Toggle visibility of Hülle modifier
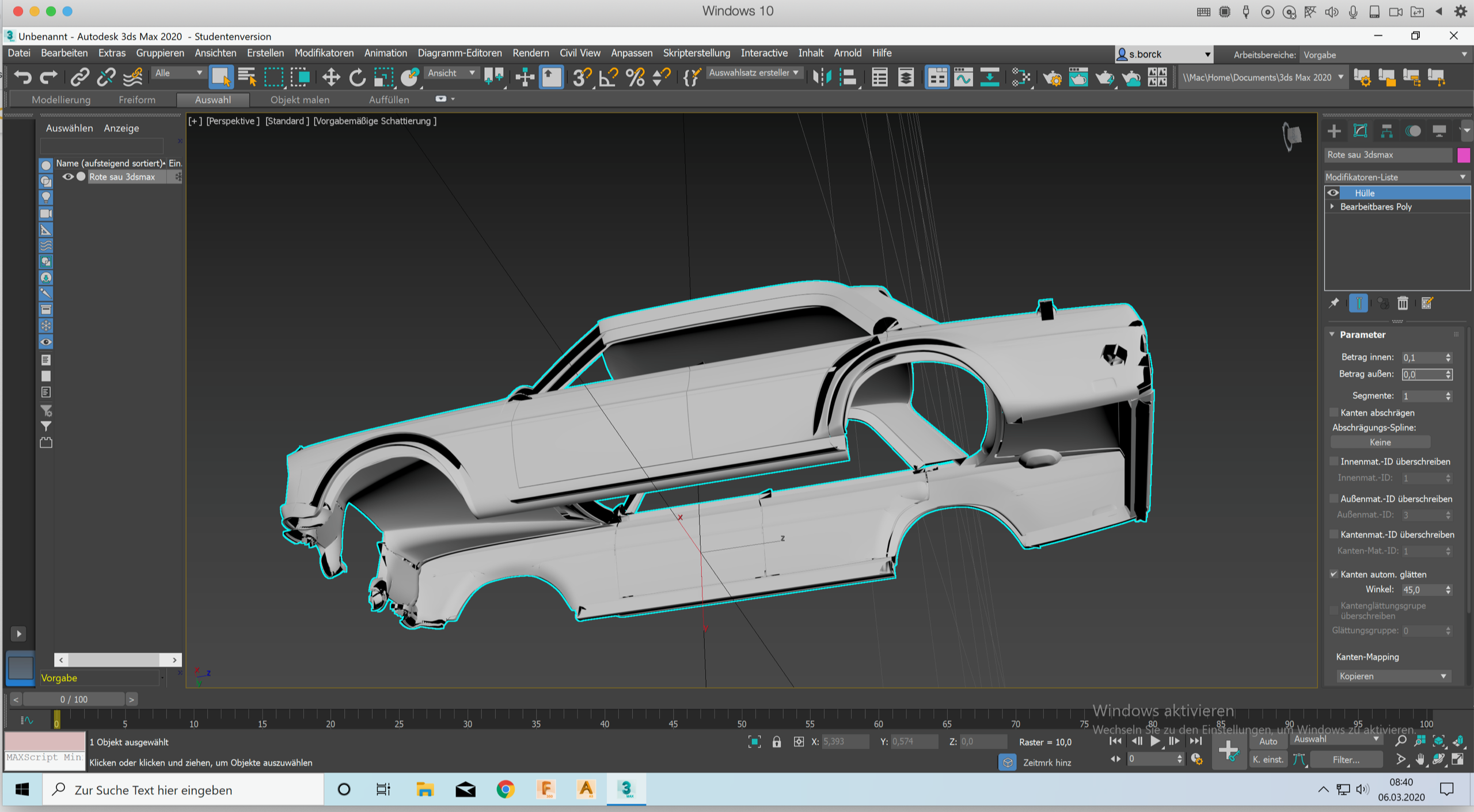The width and height of the screenshot is (1474, 812). 1331,192
